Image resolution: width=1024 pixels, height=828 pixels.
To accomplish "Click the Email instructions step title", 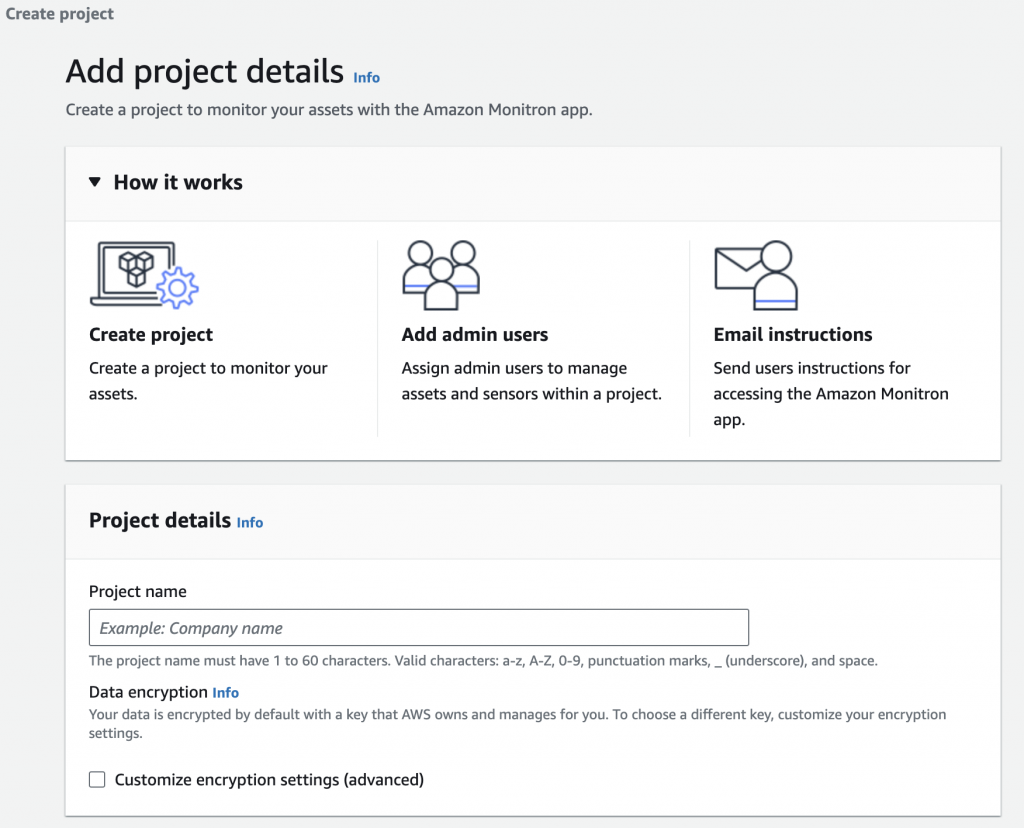I will 793,335.
